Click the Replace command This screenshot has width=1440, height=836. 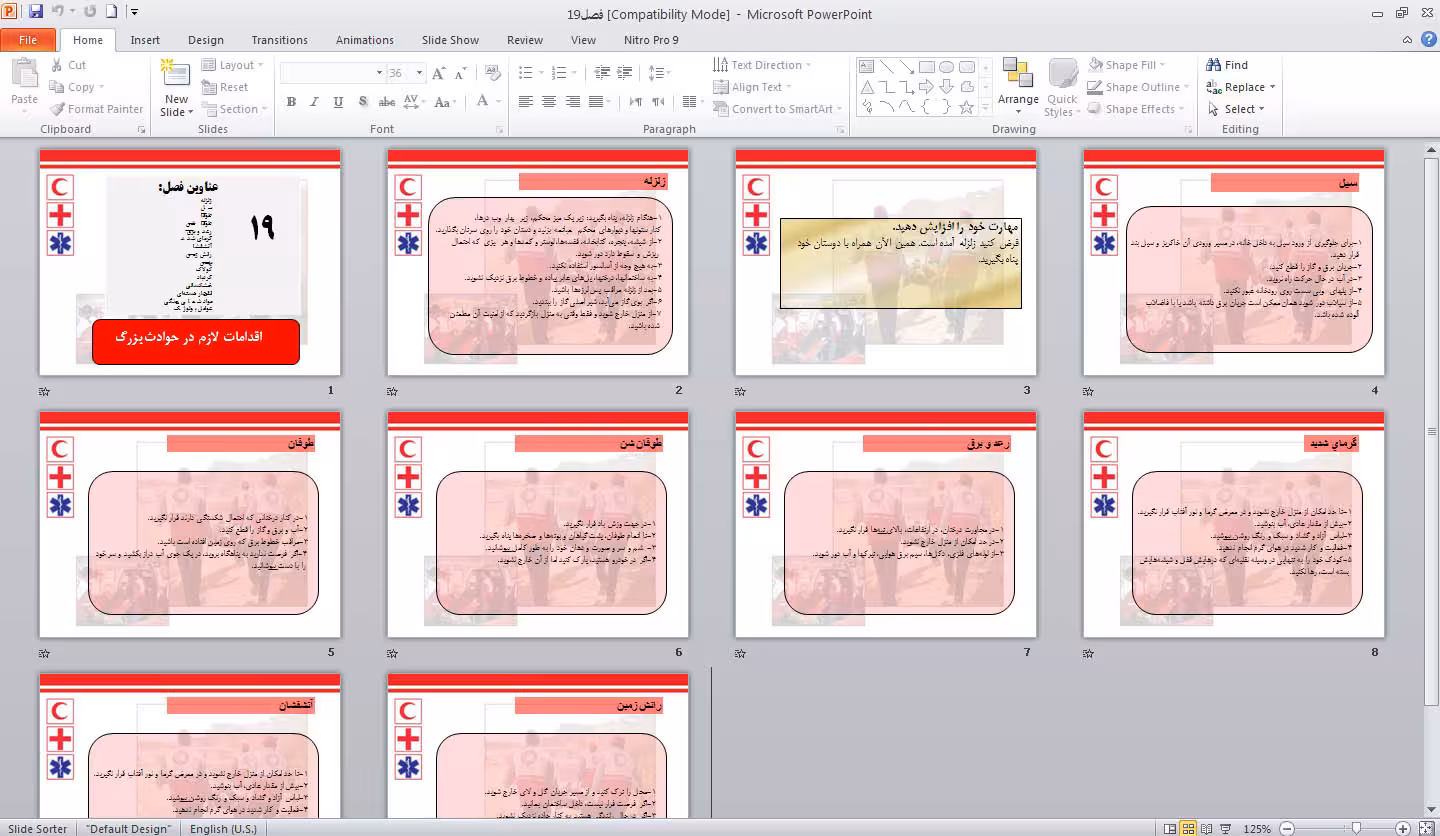tap(1241, 87)
